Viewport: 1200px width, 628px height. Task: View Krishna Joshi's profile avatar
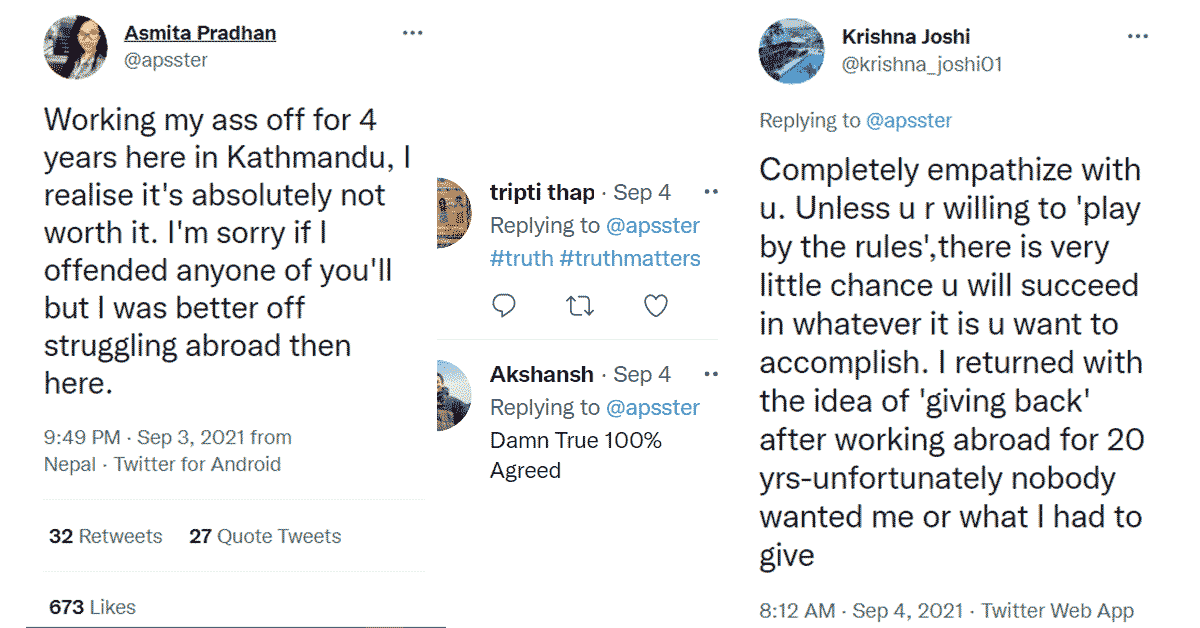791,51
